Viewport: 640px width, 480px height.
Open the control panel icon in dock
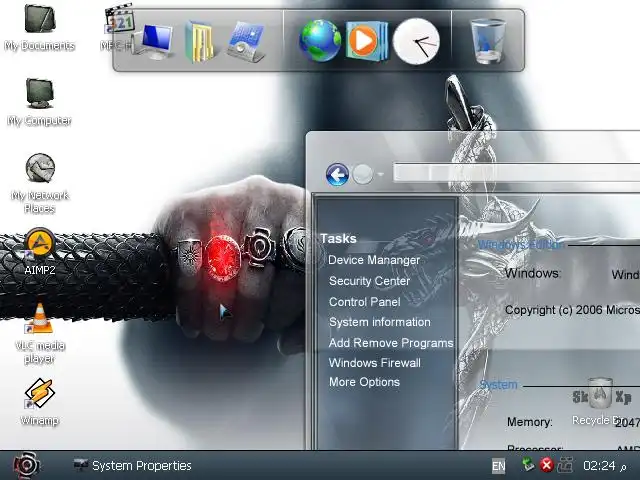point(247,42)
